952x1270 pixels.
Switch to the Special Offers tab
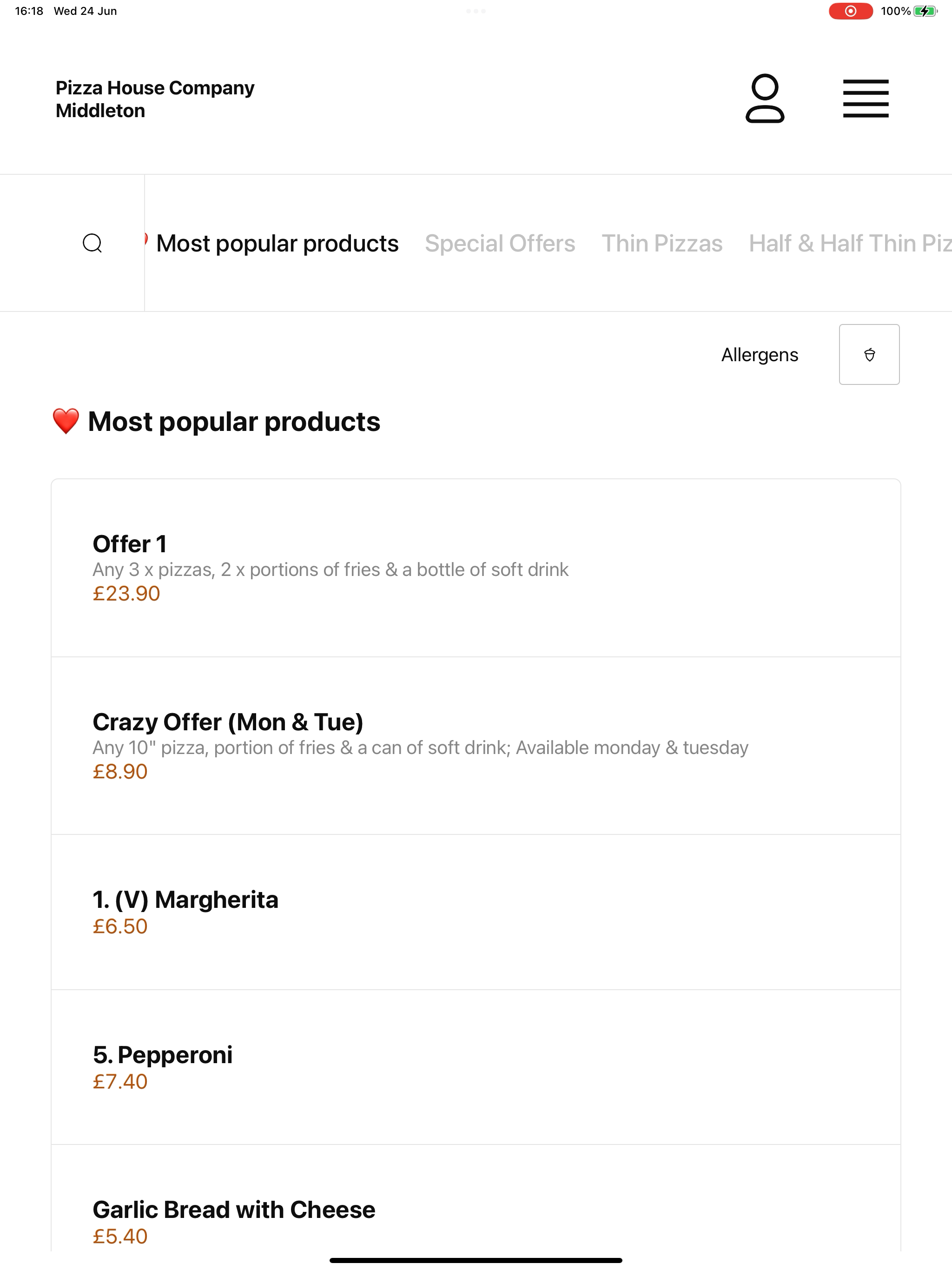point(500,244)
